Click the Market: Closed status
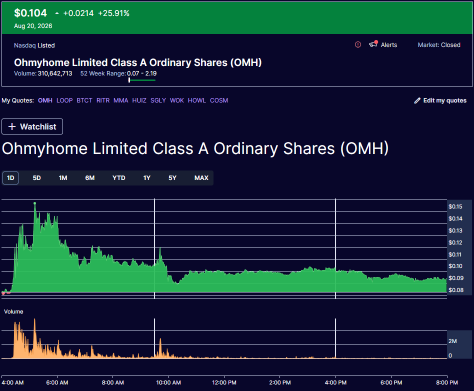 pos(439,45)
